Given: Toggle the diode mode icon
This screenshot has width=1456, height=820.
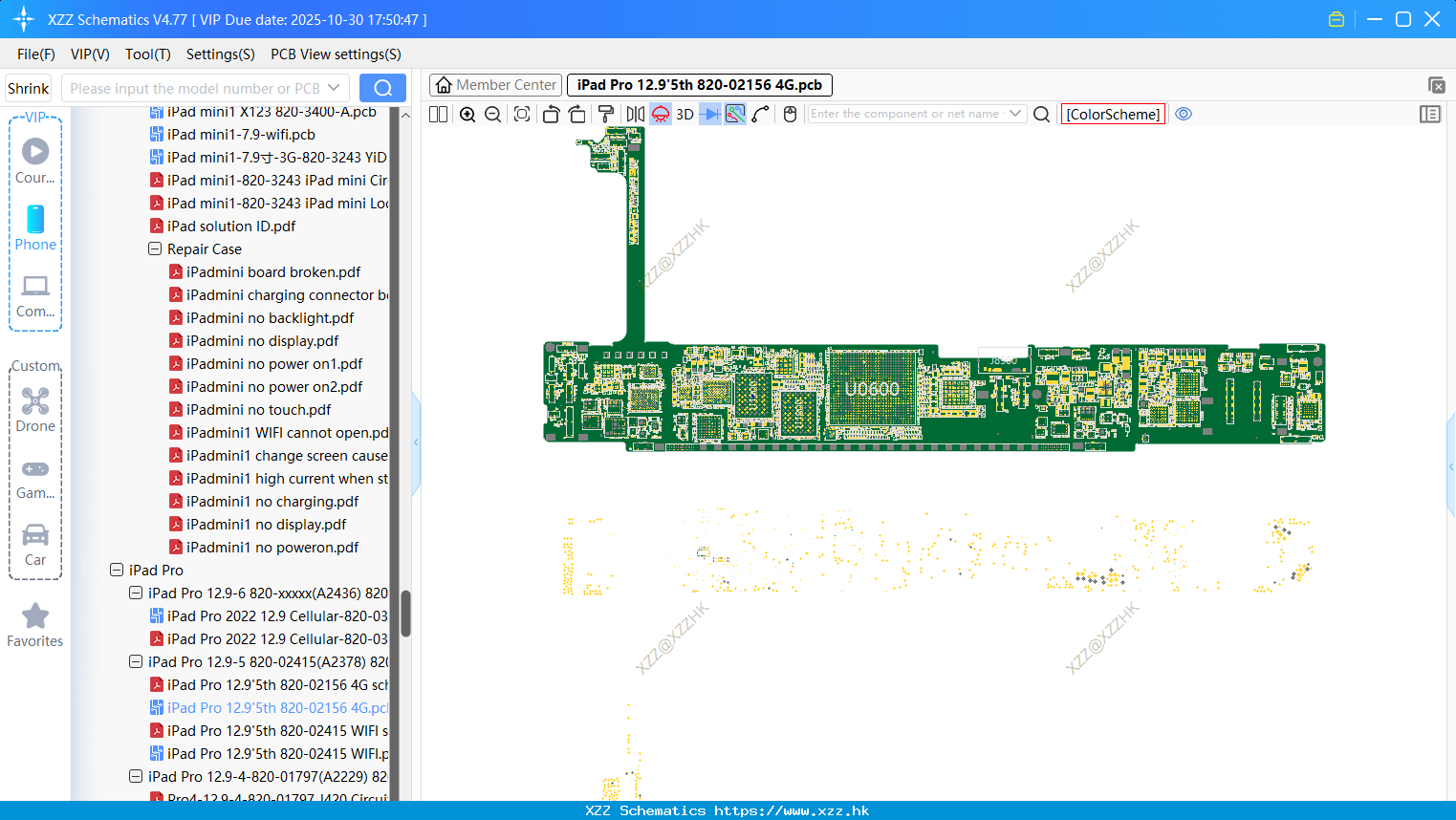Looking at the screenshot, I should 710,114.
